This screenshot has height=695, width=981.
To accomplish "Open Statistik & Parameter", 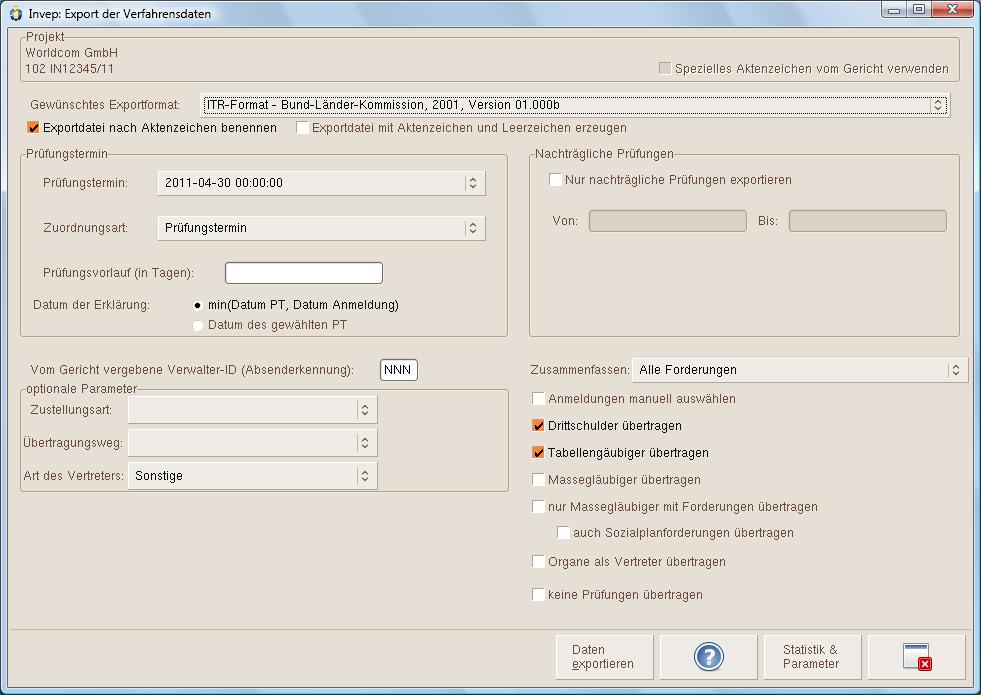I will (812, 657).
